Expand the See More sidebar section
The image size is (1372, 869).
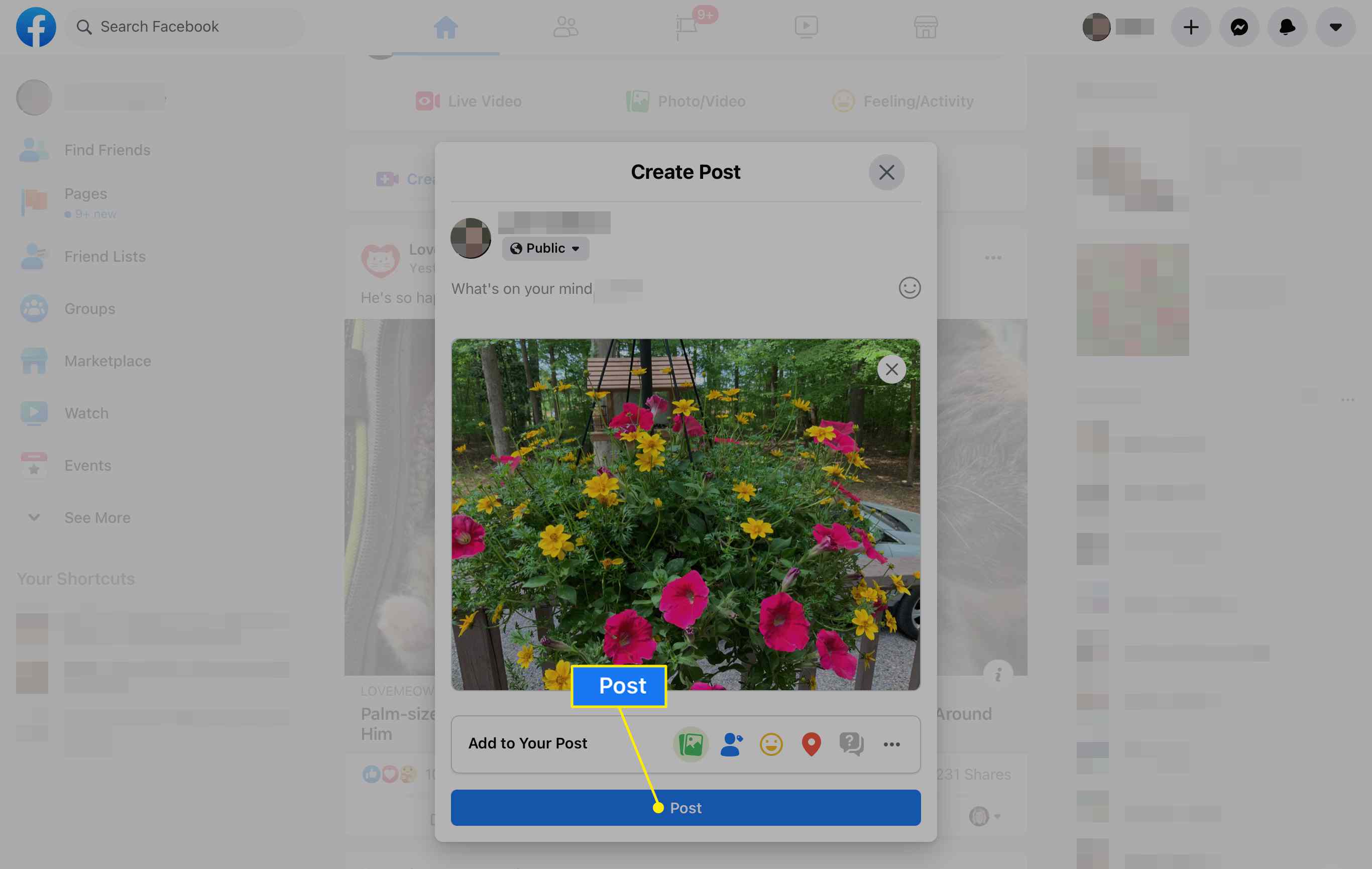click(97, 518)
